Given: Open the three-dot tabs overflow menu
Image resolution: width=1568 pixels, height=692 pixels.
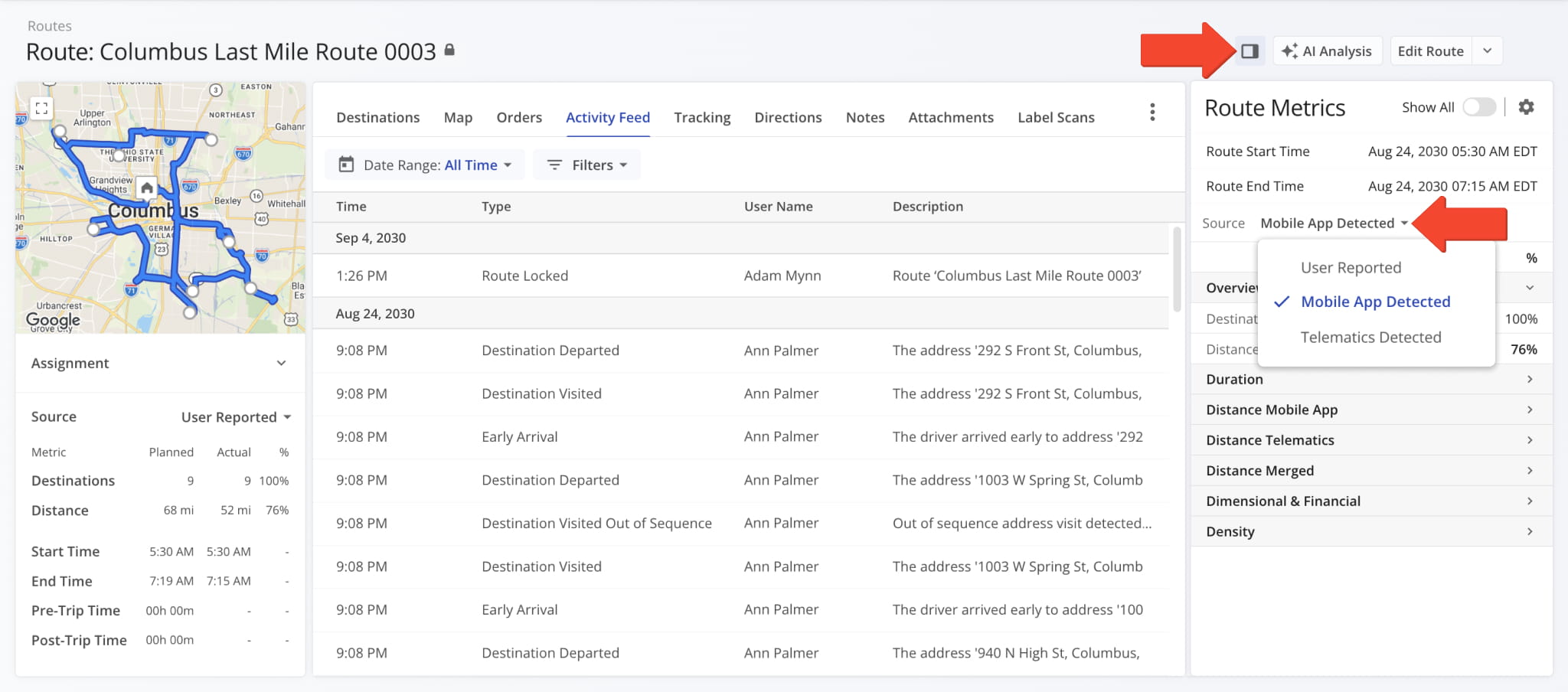Looking at the screenshot, I should [x=1152, y=113].
